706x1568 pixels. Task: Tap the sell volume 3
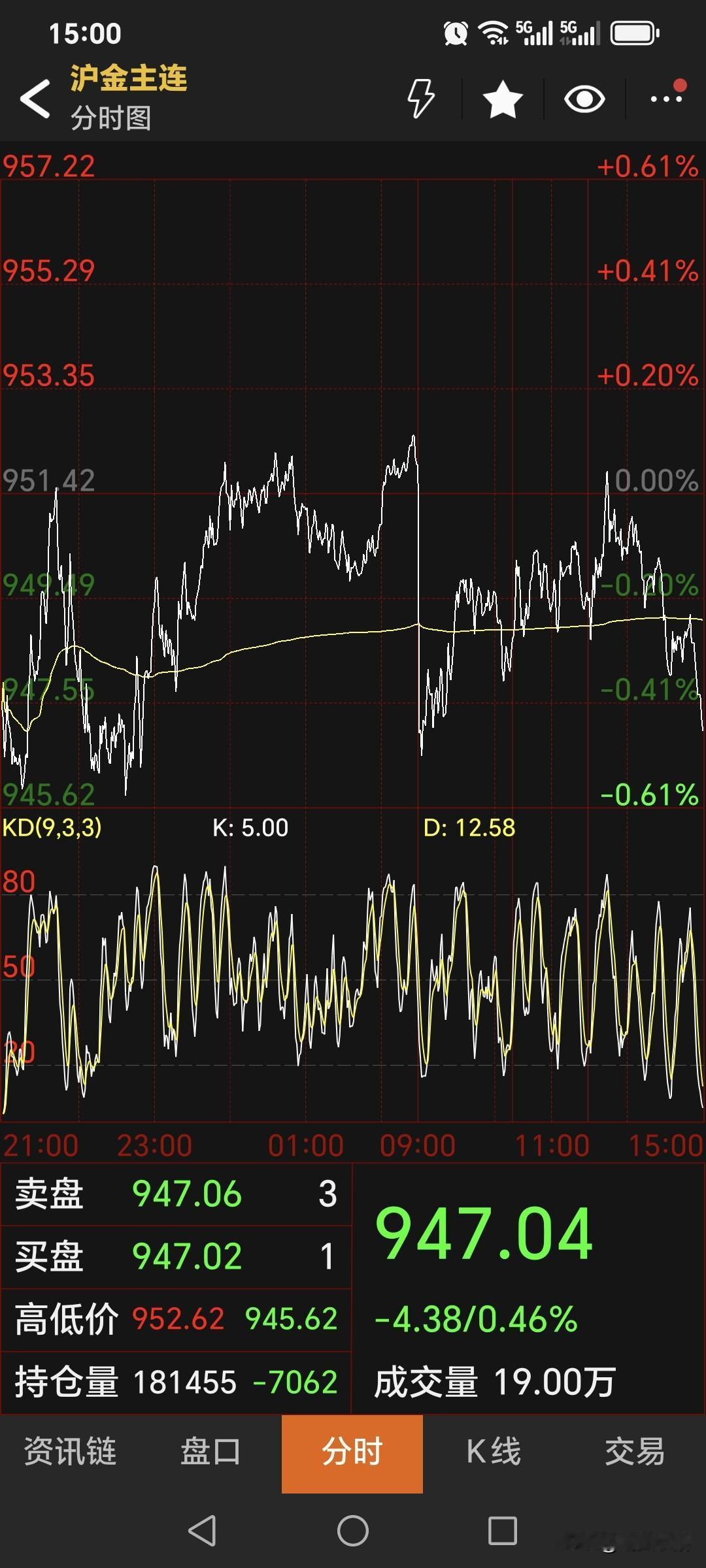click(x=328, y=1194)
